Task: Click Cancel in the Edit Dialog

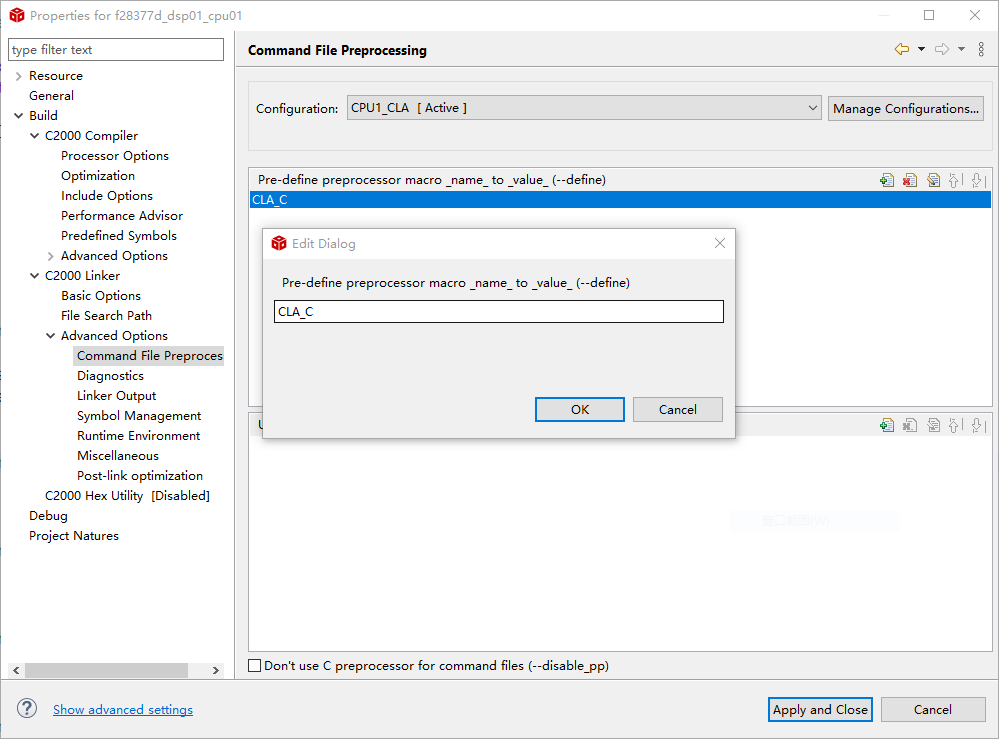Action: [x=678, y=410]
